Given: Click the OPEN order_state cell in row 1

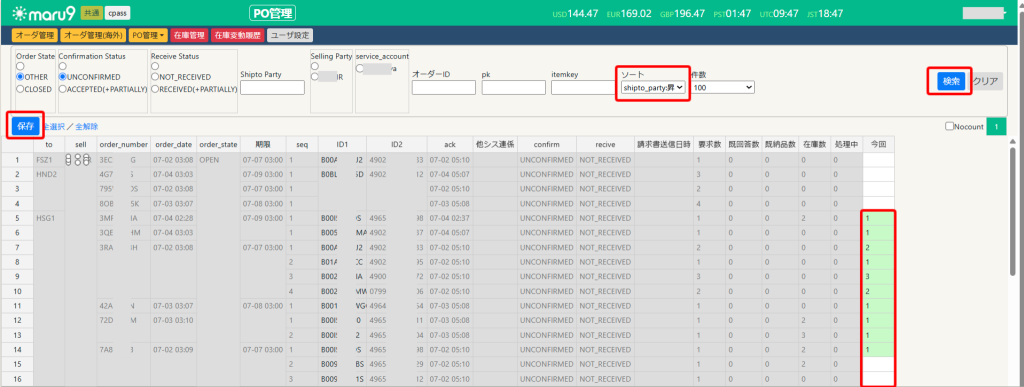Looking at the screenshot, I should tap(217, 160).
